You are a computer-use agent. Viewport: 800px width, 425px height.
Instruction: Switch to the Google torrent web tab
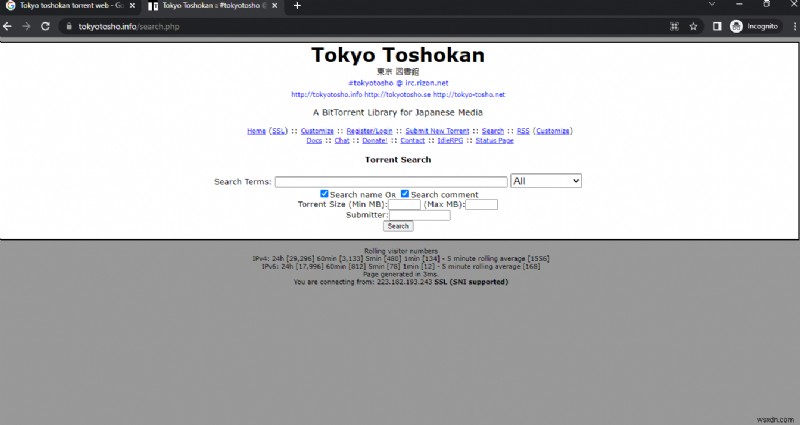[70, 6]
